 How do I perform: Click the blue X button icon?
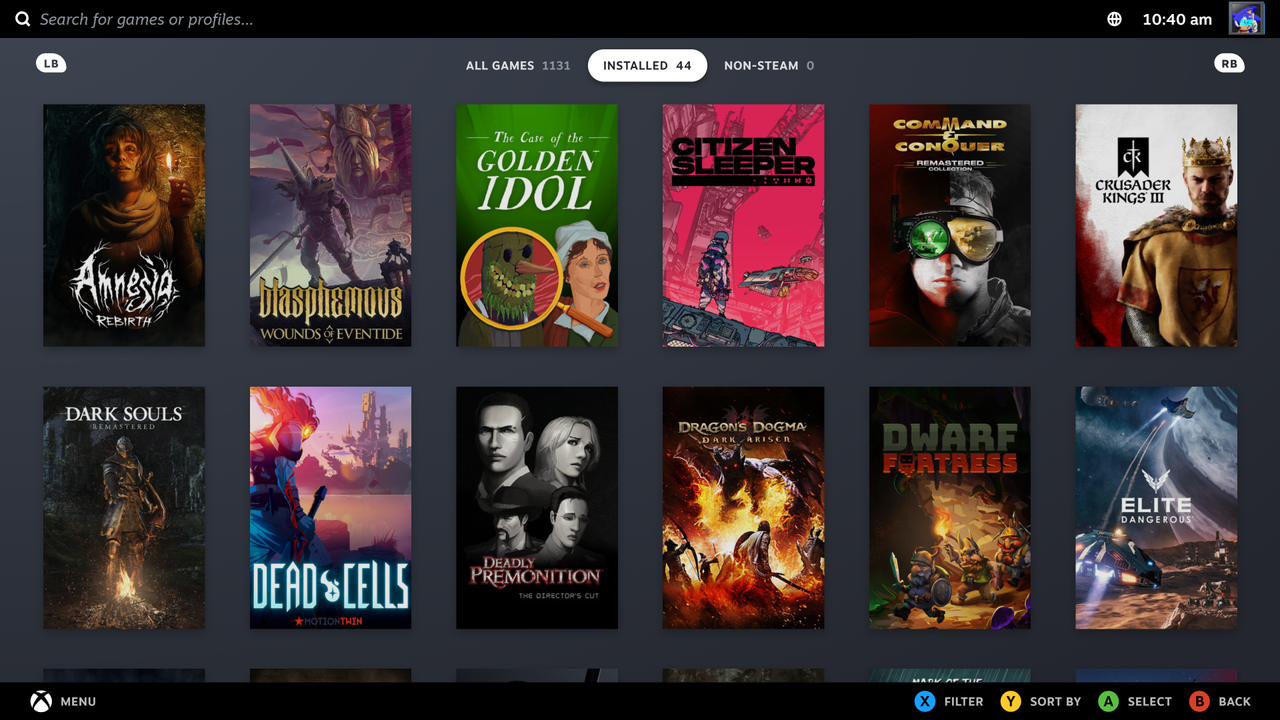[x=925, y=701]
